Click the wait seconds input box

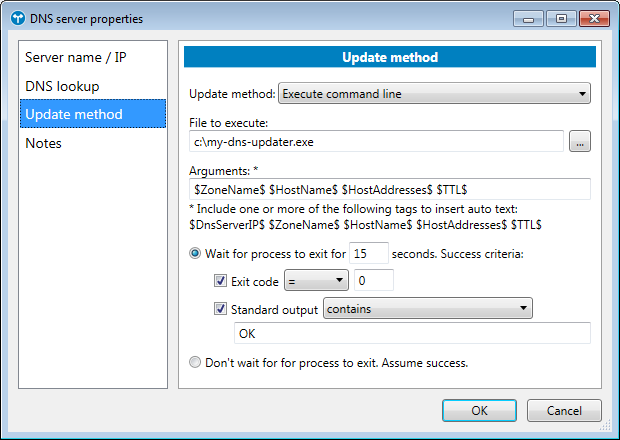tap(368, 253)
